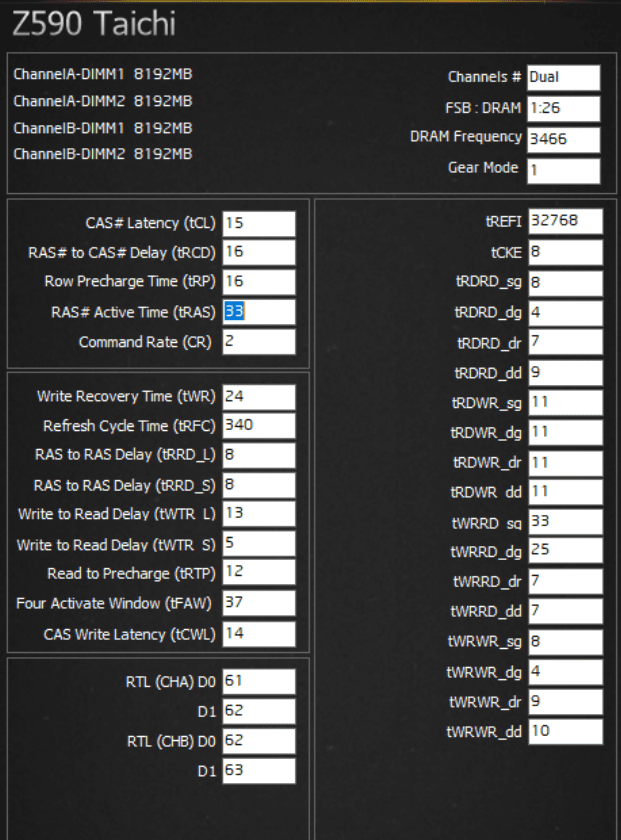This screenshot has height=840, width=621.
Task: Select the RTL (CHB) D0 field
Action: pos(259,741)
